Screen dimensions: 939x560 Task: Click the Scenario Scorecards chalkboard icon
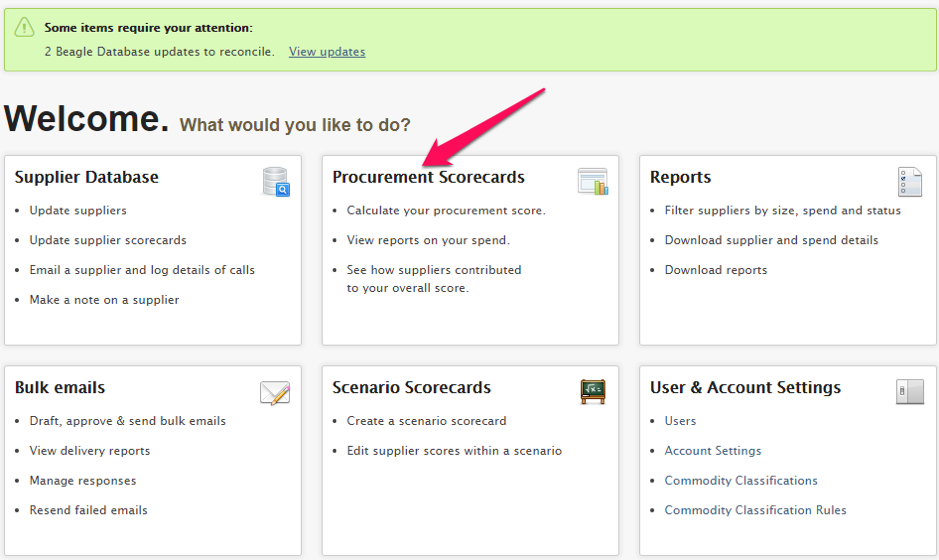[x=593, y=392]
